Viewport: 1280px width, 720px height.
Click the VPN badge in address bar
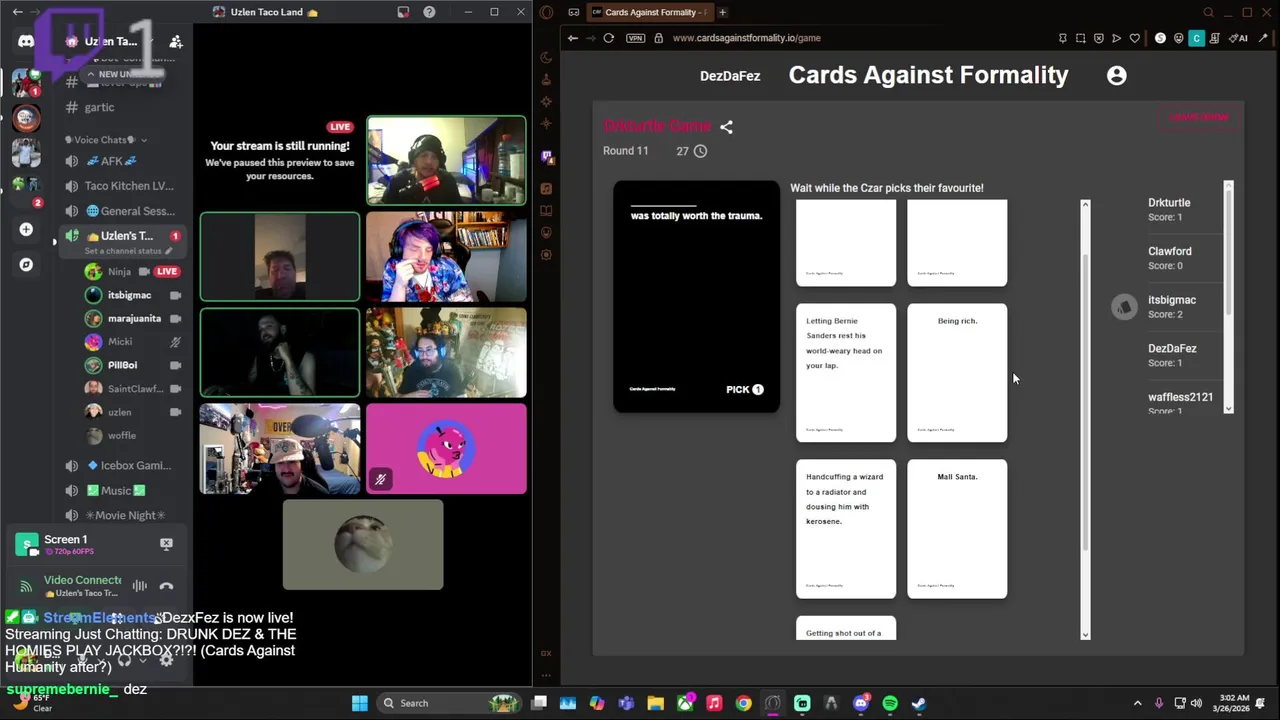pyautogui.click(x=636, y=38)
